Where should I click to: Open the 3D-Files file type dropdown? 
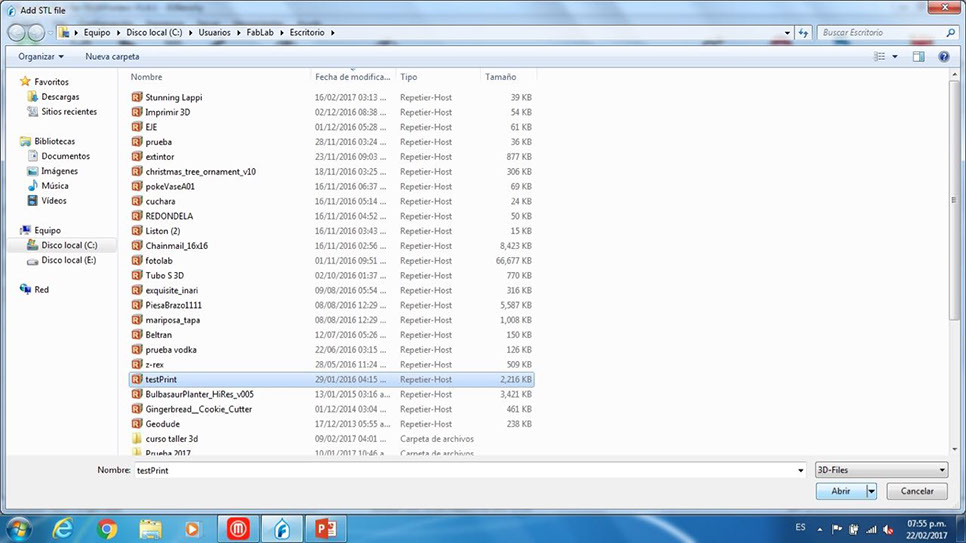[881, 470]
